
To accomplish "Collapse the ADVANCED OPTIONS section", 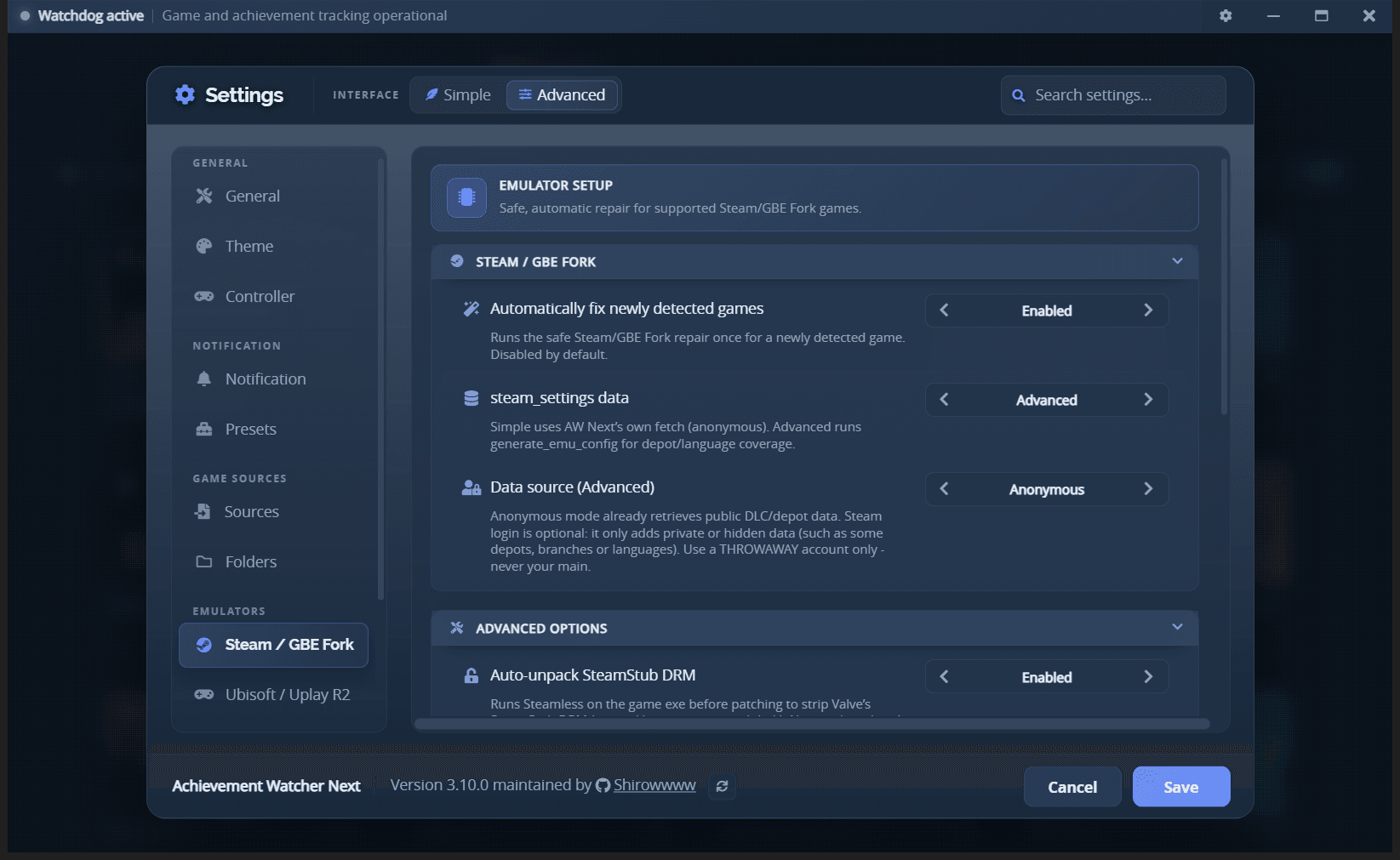I will 1177,627.
